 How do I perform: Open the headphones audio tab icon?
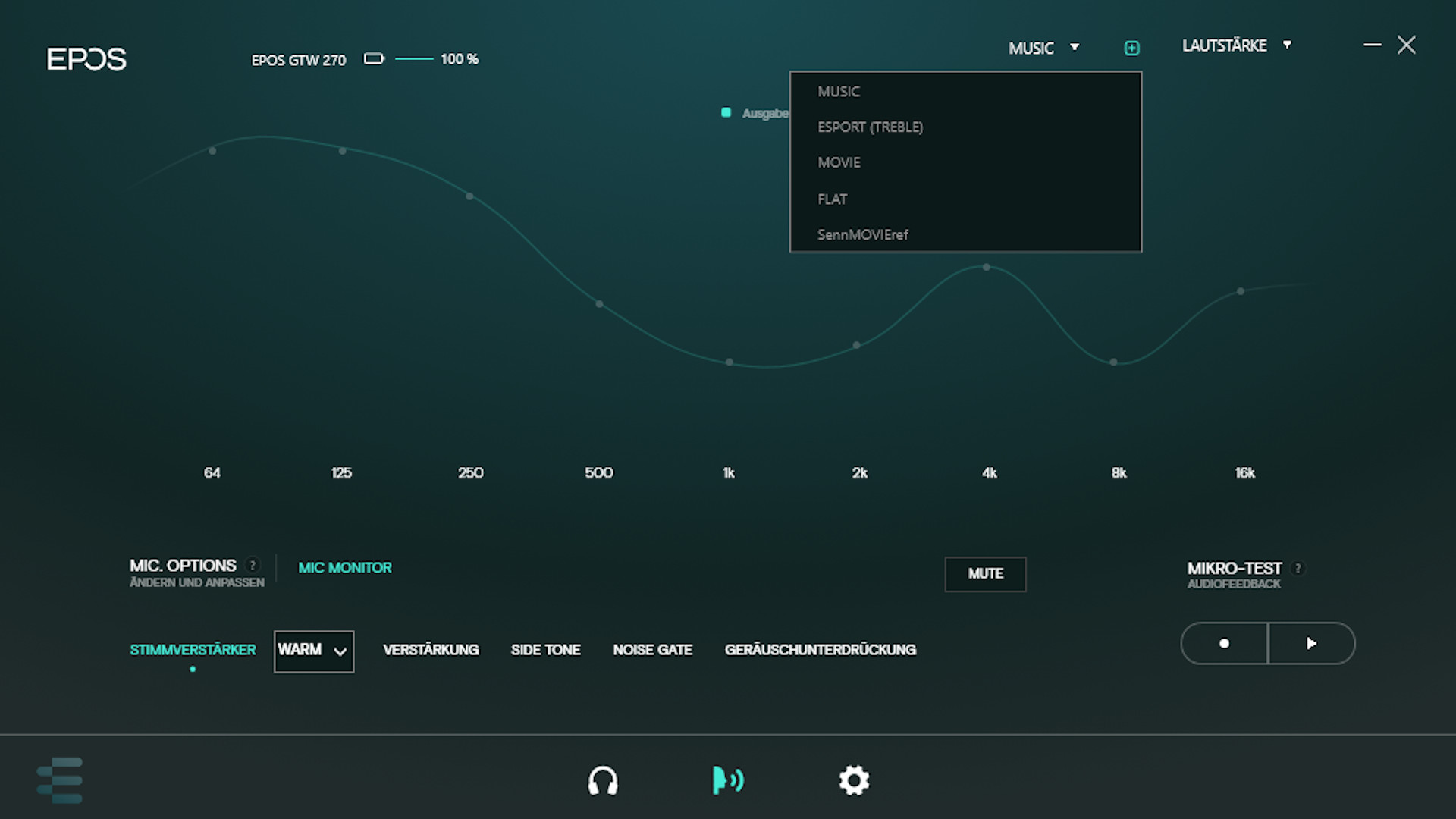coord(603,780)
